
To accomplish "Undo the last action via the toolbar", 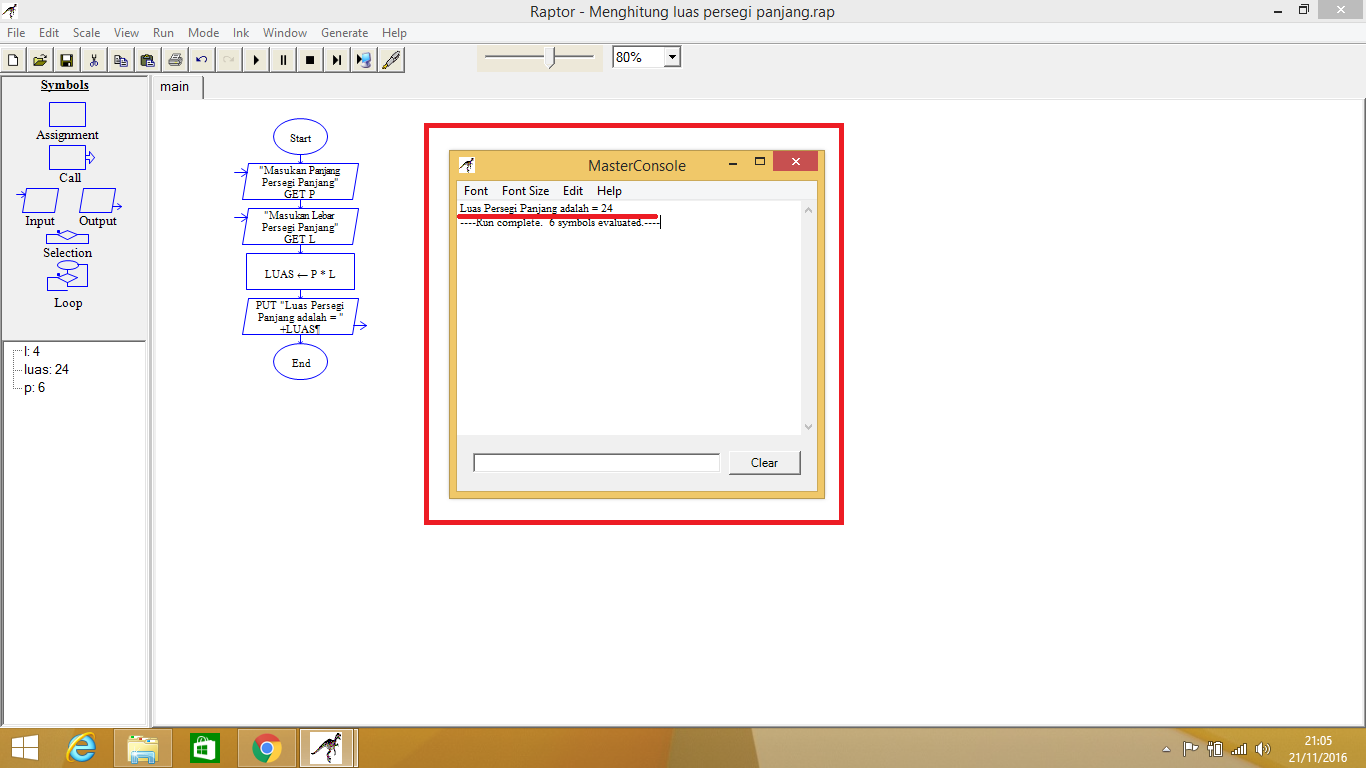I will (x=202, y=59).
